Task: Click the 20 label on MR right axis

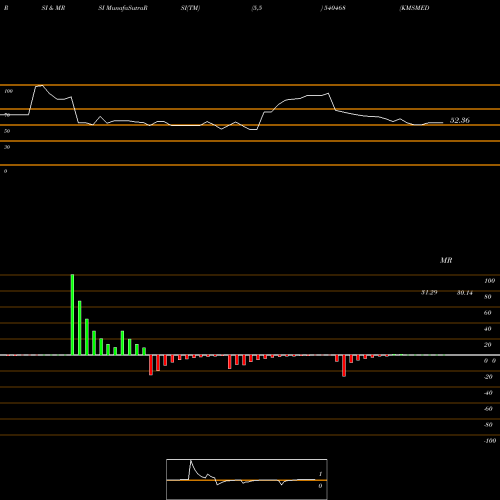Action: click(x=488, y=345)
